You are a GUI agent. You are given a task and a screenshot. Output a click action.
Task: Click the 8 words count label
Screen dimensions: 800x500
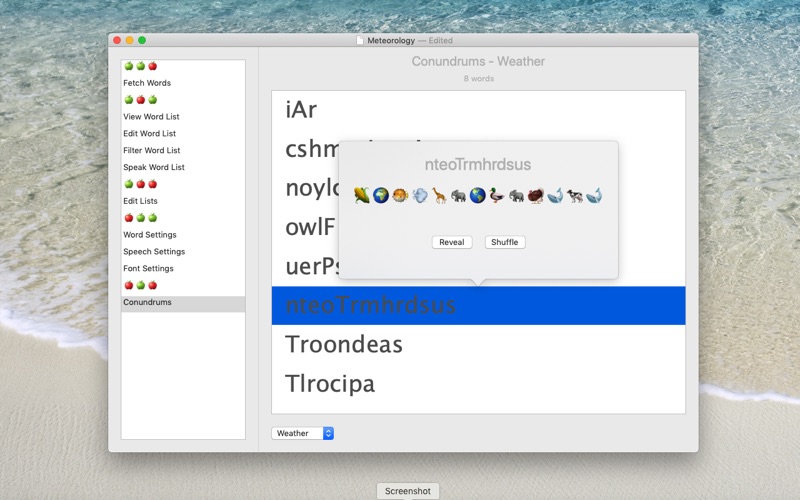click(479, 79)
